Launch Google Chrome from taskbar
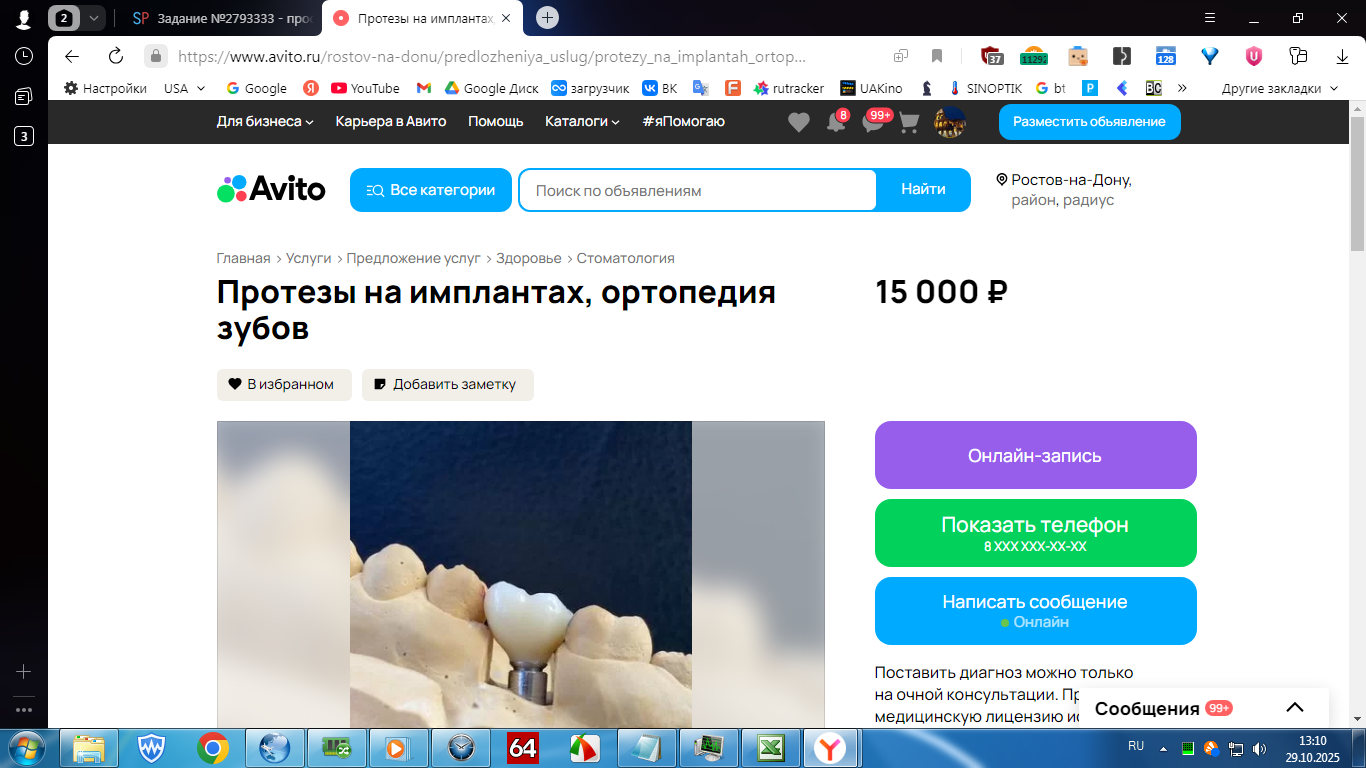 coord(212,747)
